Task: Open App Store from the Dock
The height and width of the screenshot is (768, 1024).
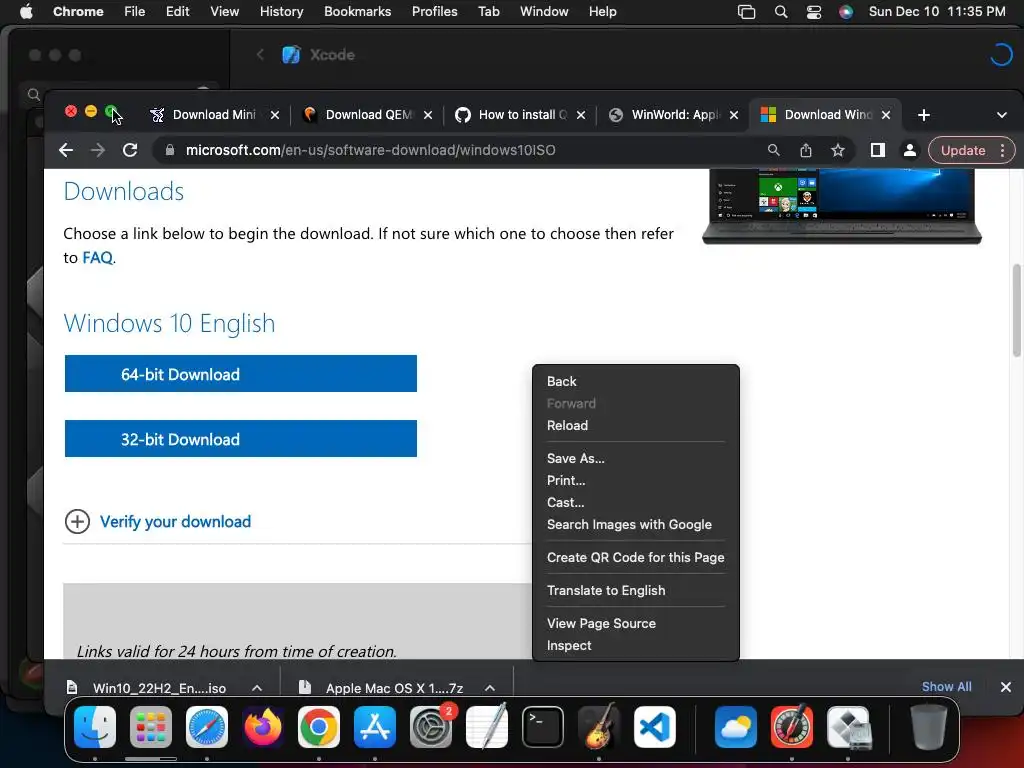Action: pyautogui.click(x=375, y=726)
